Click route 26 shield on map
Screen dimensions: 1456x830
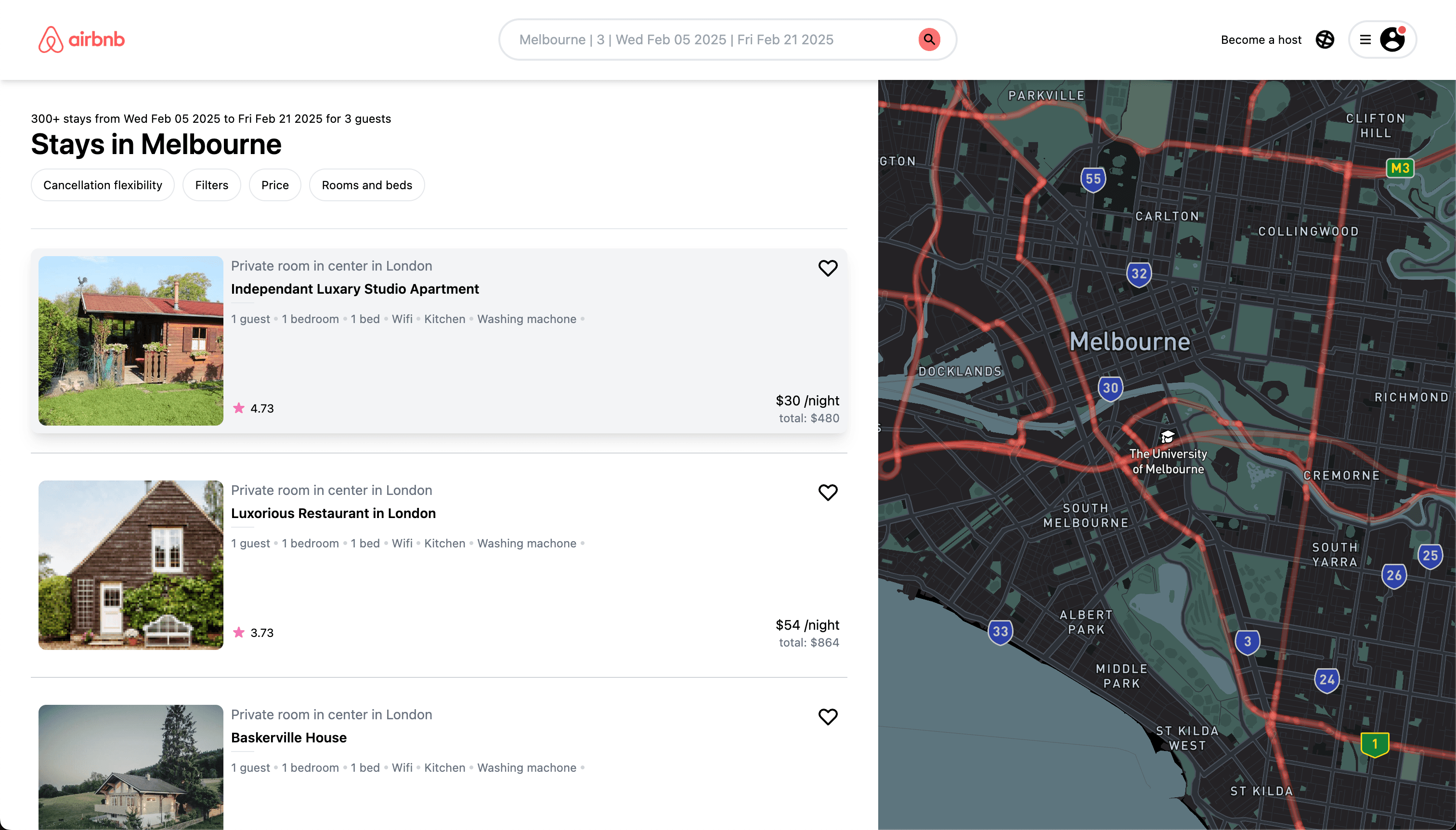(1393, 575)
